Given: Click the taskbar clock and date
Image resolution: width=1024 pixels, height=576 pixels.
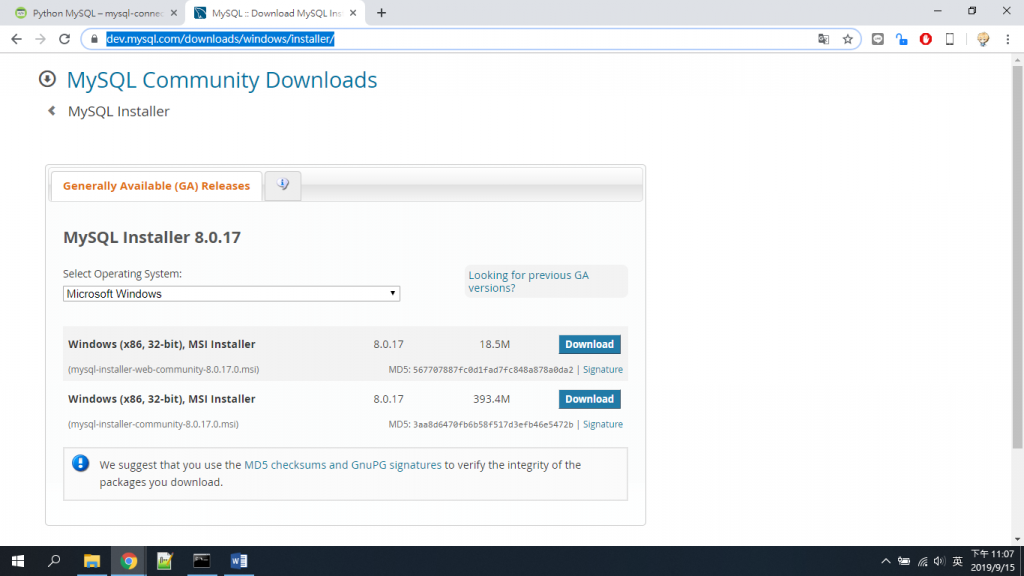Looking at the screenshot, I should click(x=993, y=561).
